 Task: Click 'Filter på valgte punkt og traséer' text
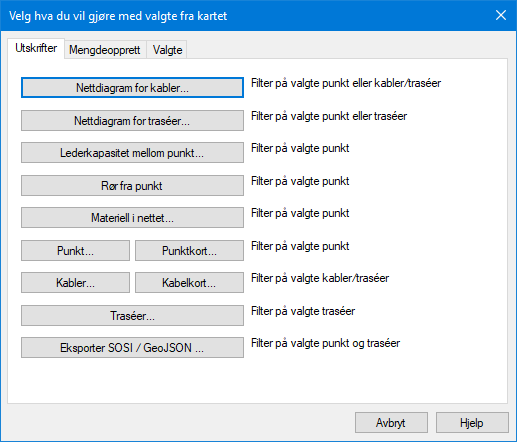click(x=325, y=343)
